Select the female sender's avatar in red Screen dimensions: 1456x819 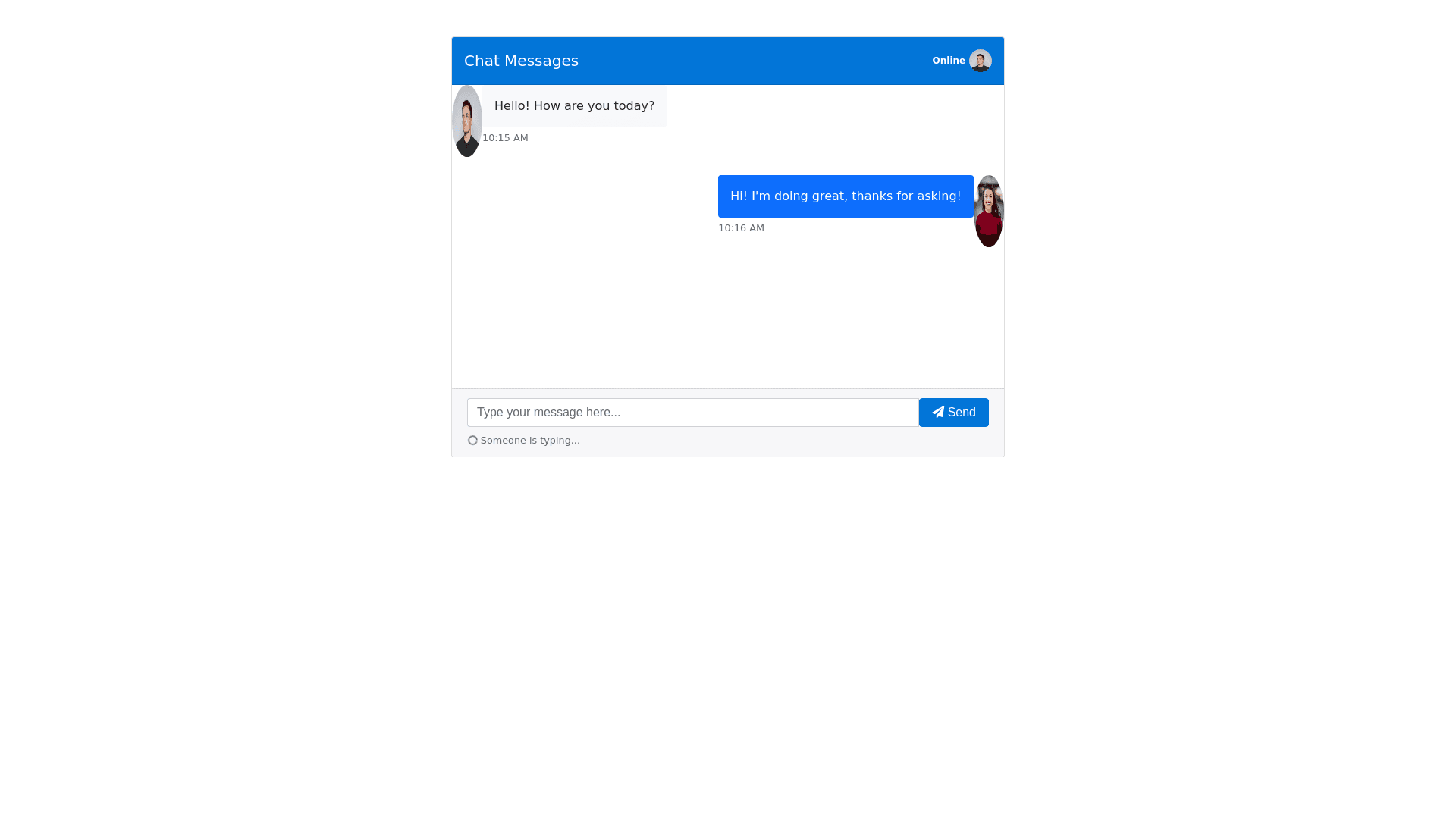989,211
